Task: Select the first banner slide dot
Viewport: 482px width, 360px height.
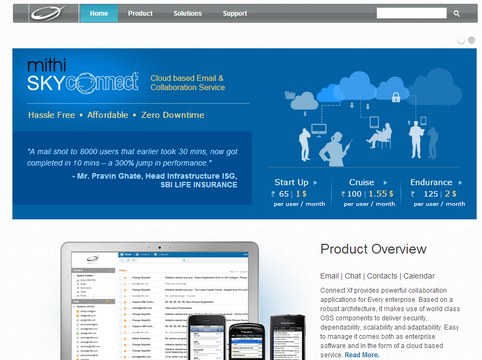Action: click(461, 40)
